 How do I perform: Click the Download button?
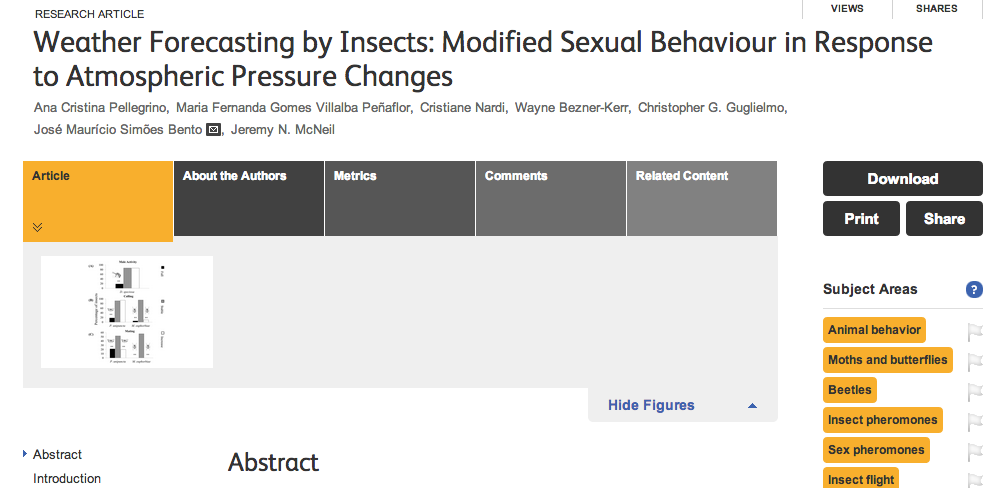tap(903, 178)
